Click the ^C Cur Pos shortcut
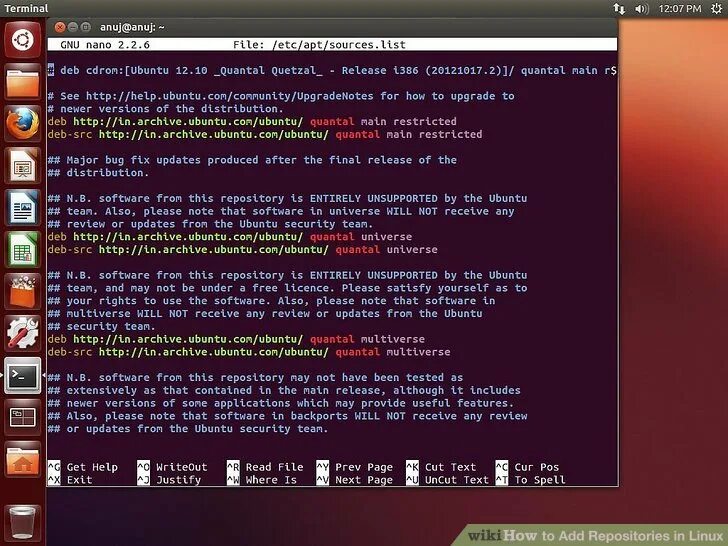The image size is (728, 546). click(x=527, y=467)
